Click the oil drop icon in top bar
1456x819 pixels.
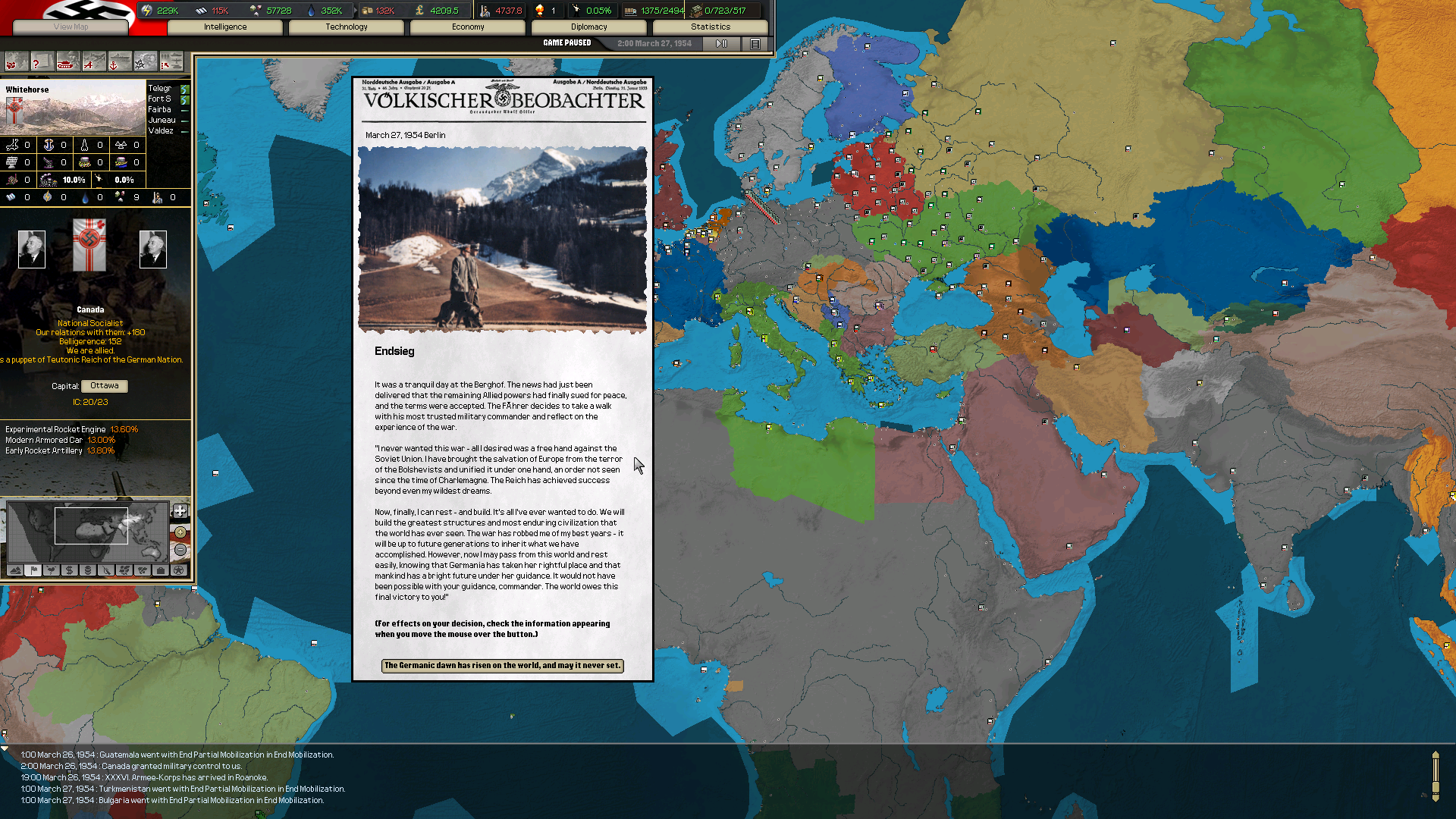click(311, 11)
